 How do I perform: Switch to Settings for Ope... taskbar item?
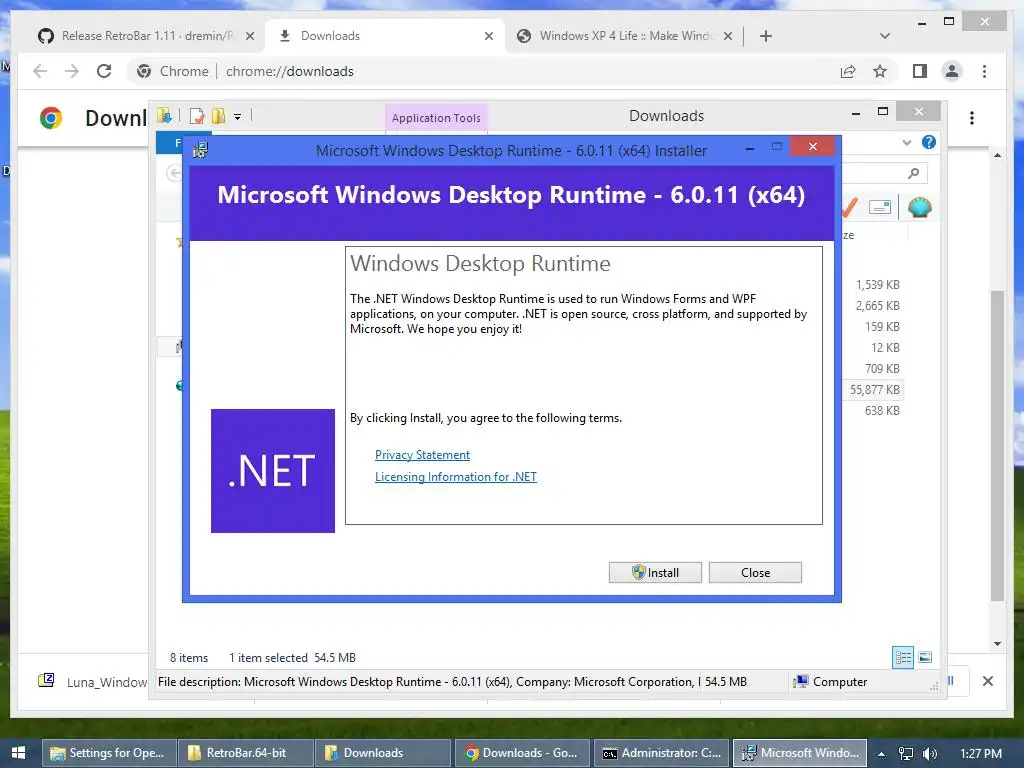click(110, 753)
